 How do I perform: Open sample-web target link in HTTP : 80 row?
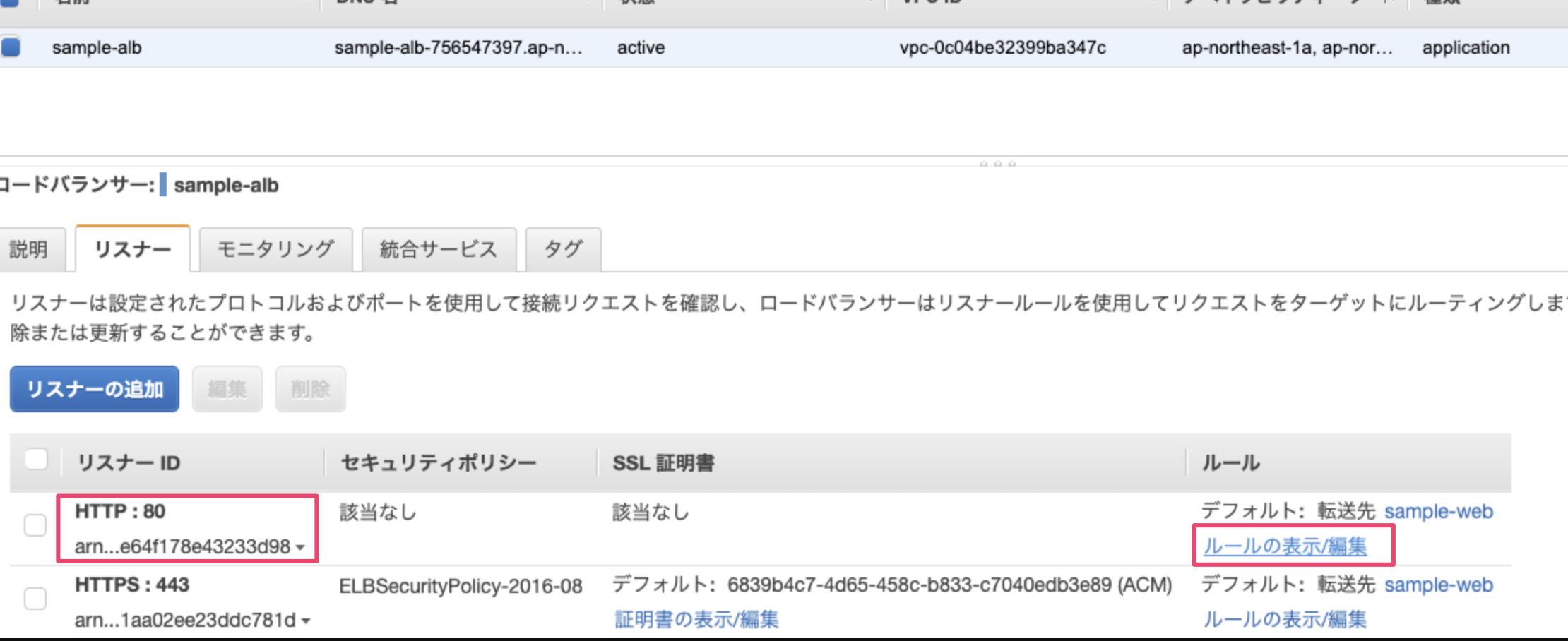[1438, 511]
